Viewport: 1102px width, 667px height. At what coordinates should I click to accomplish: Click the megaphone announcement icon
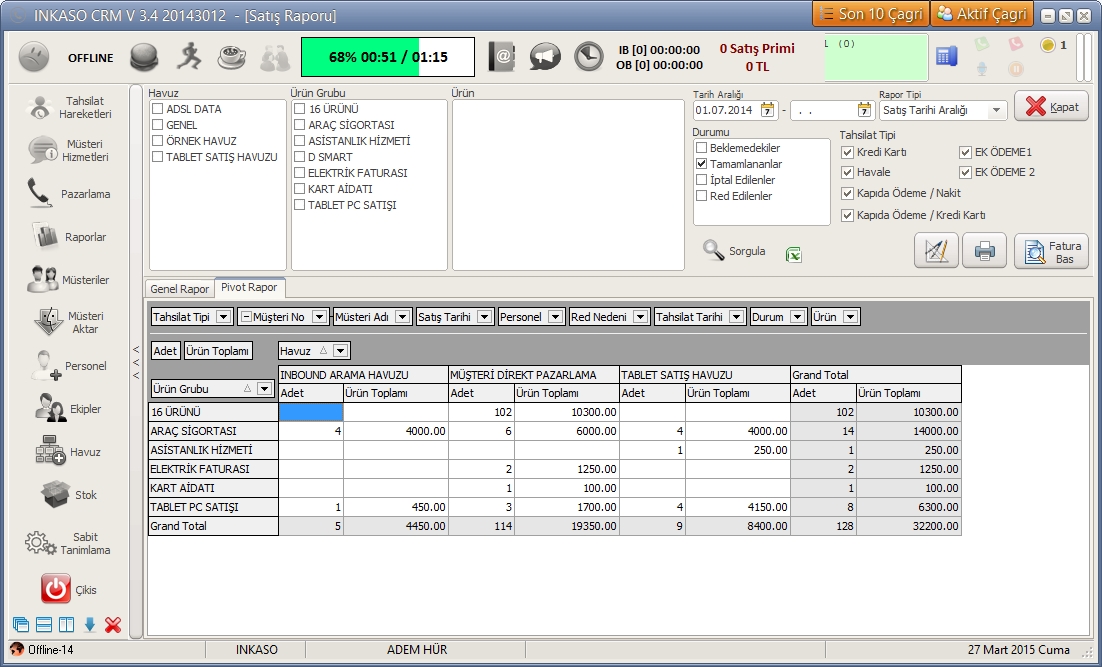point(545,56)
